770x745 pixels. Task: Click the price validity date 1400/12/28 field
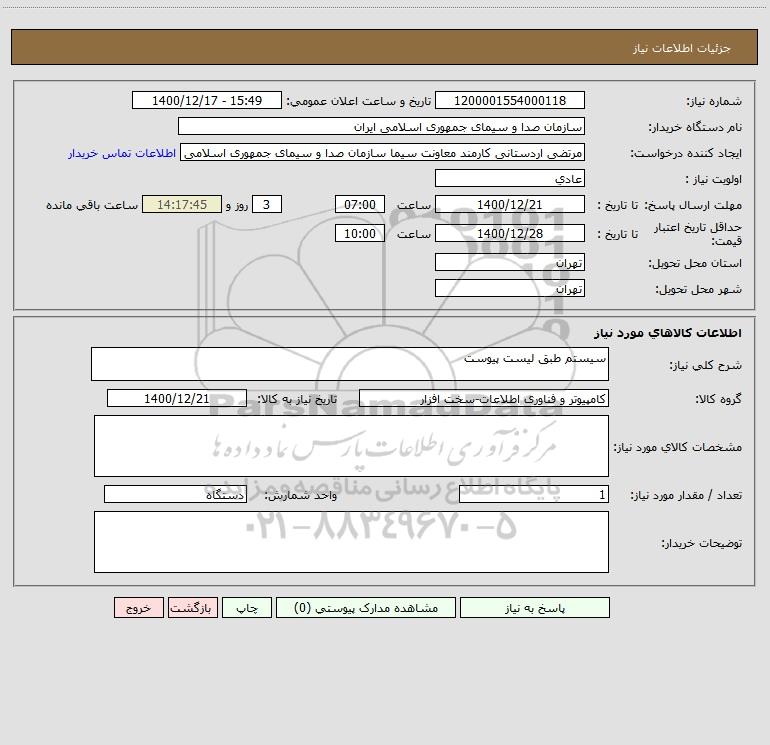(510, 233)
